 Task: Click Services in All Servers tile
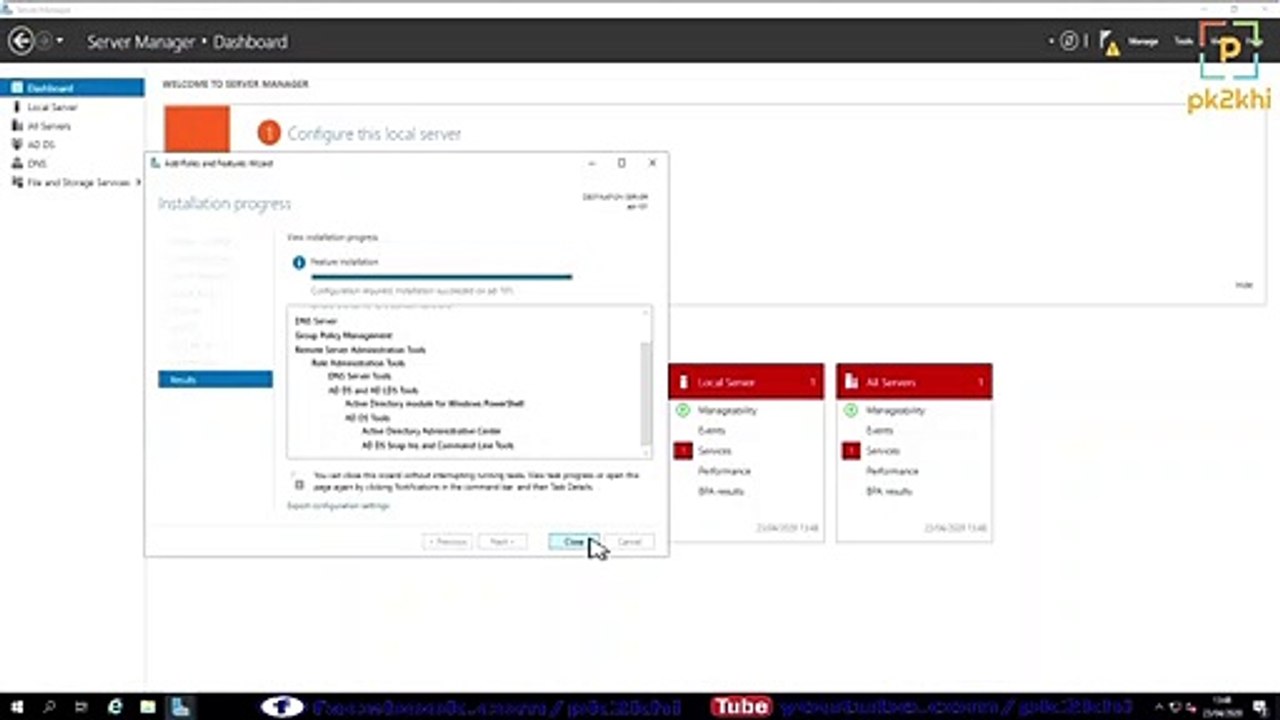click(882, 451)
